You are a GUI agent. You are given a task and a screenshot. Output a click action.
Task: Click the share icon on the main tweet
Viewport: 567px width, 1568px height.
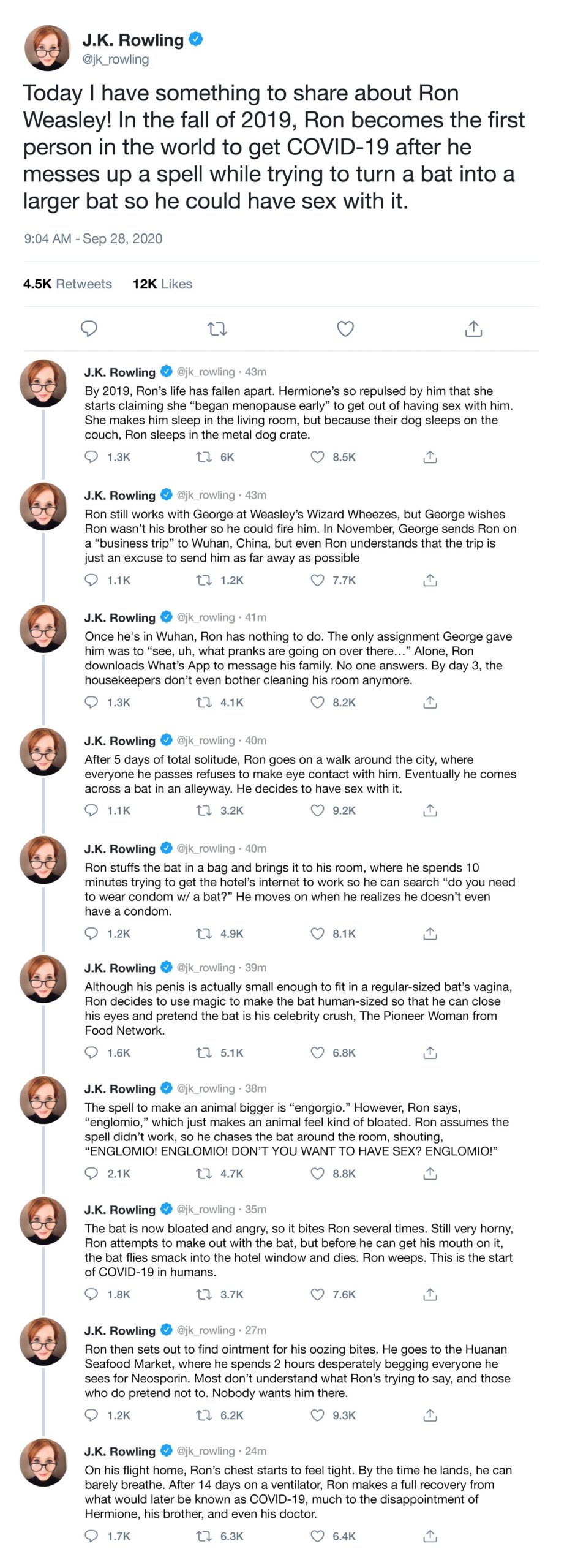click(473, 329)
